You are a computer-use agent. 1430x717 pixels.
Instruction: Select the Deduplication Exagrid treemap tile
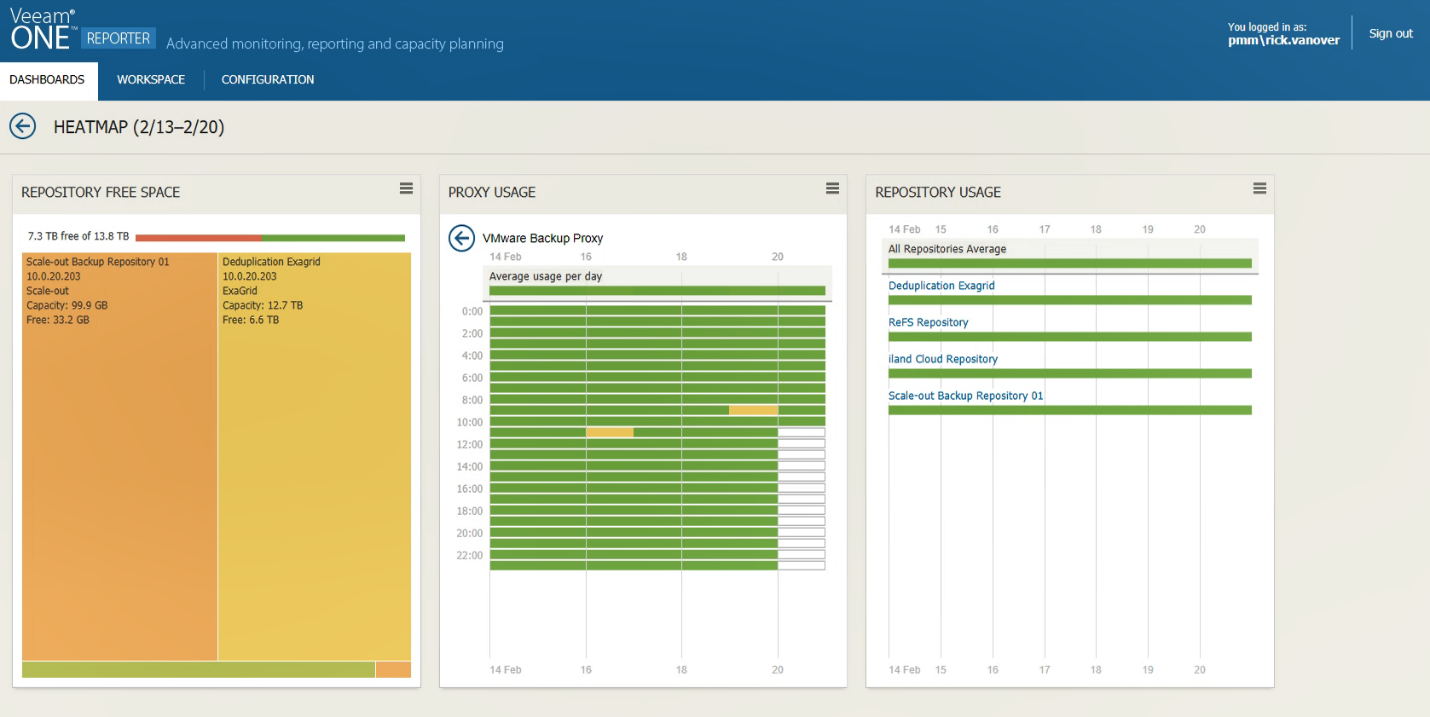(x=314, y=456)
